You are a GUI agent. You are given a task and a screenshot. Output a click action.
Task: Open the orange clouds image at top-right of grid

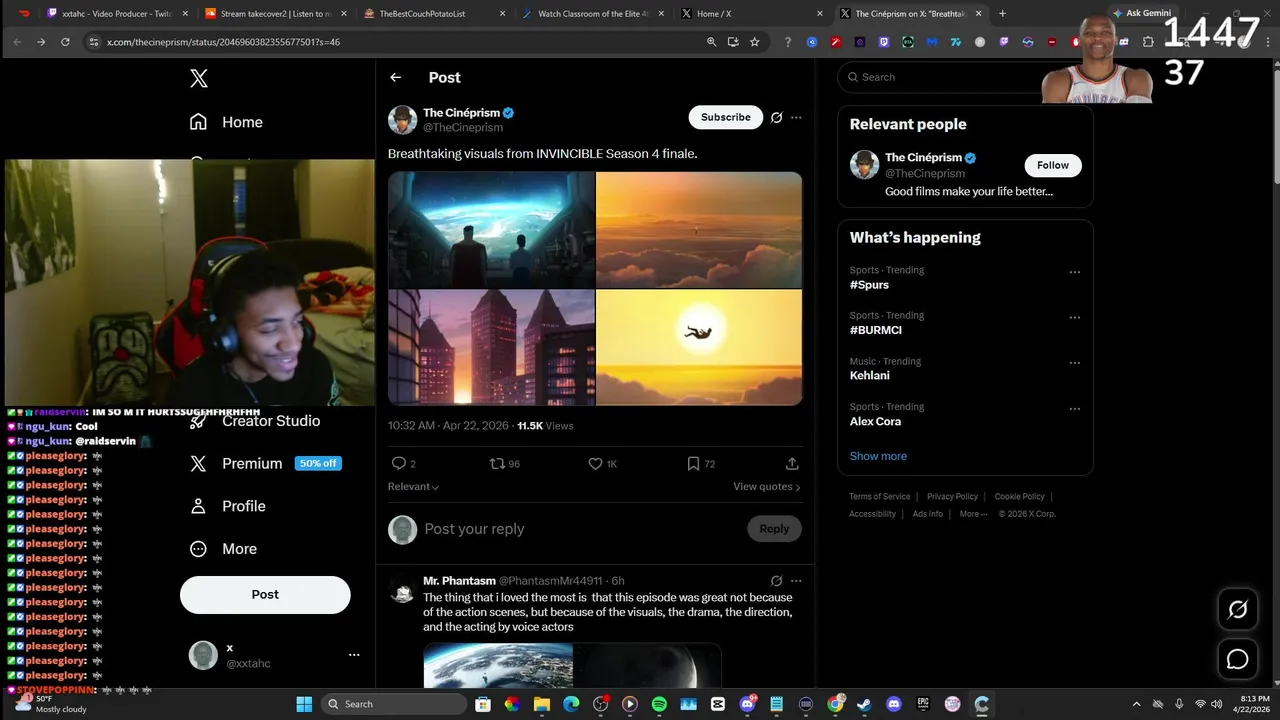pyautogui.click(x=699, y=230)
